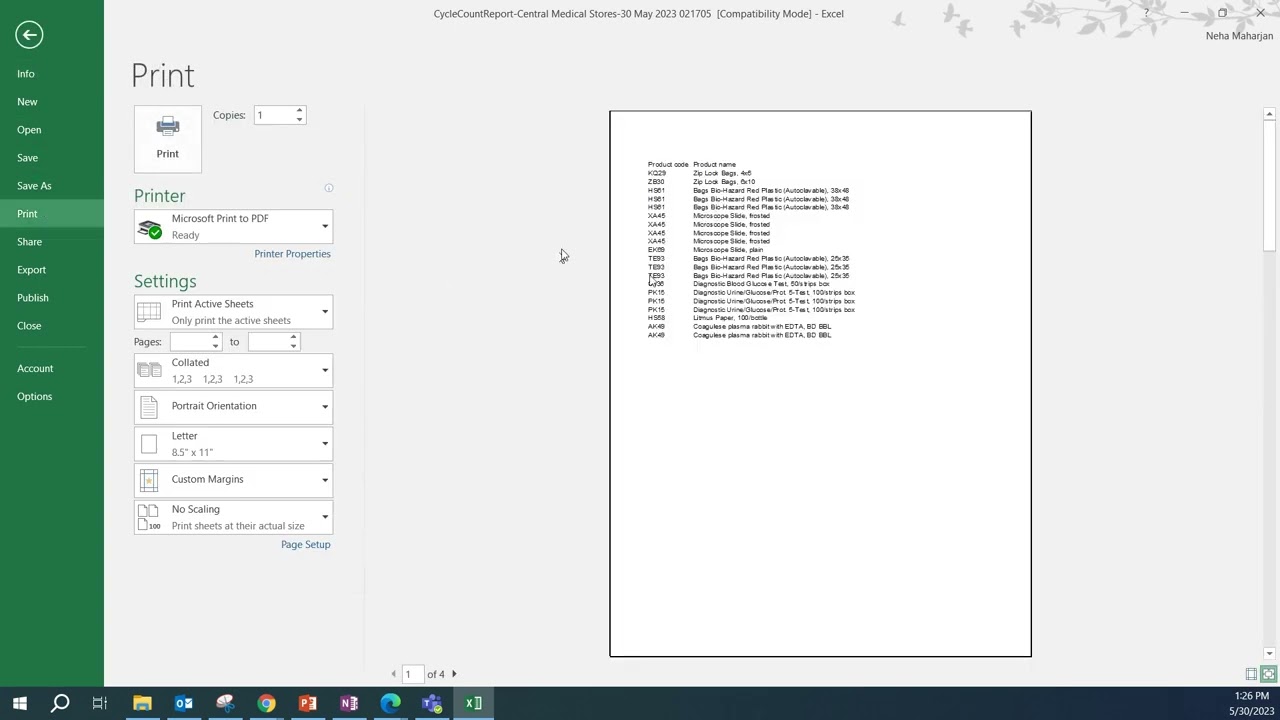Go to previous preview page arrow

393,674
